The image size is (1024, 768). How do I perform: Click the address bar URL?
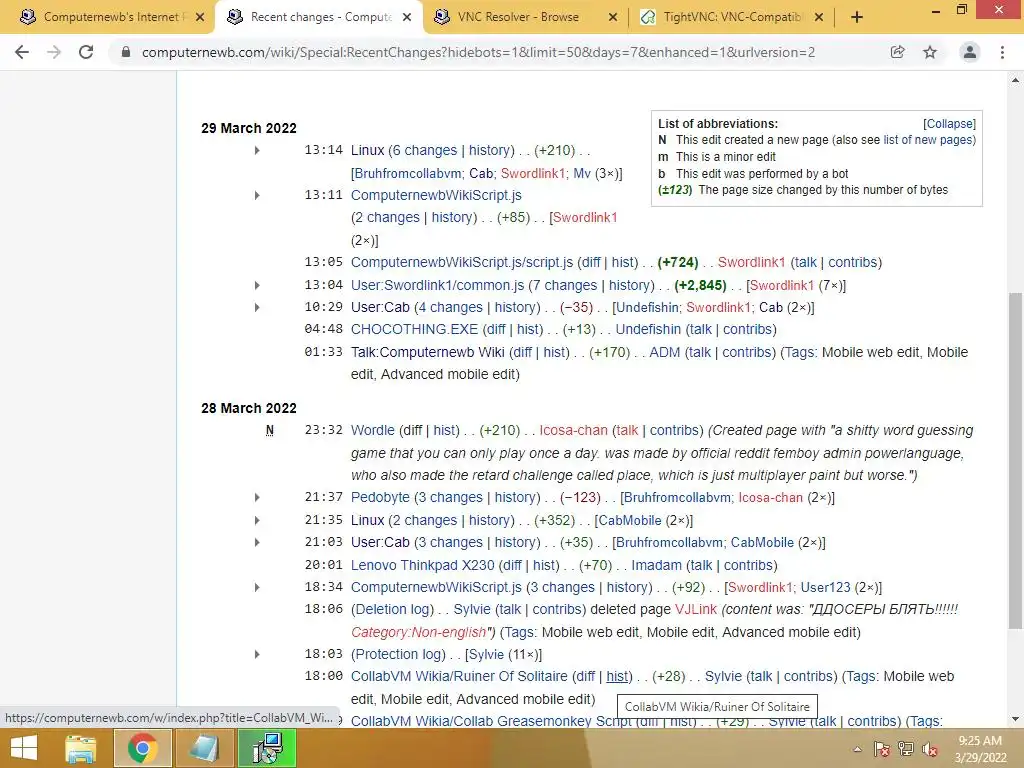(x=478, y=52)
